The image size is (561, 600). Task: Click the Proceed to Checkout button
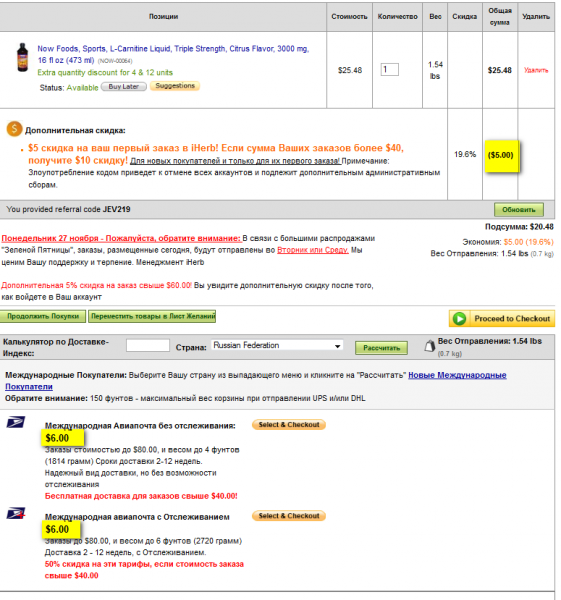pos(502,318)
